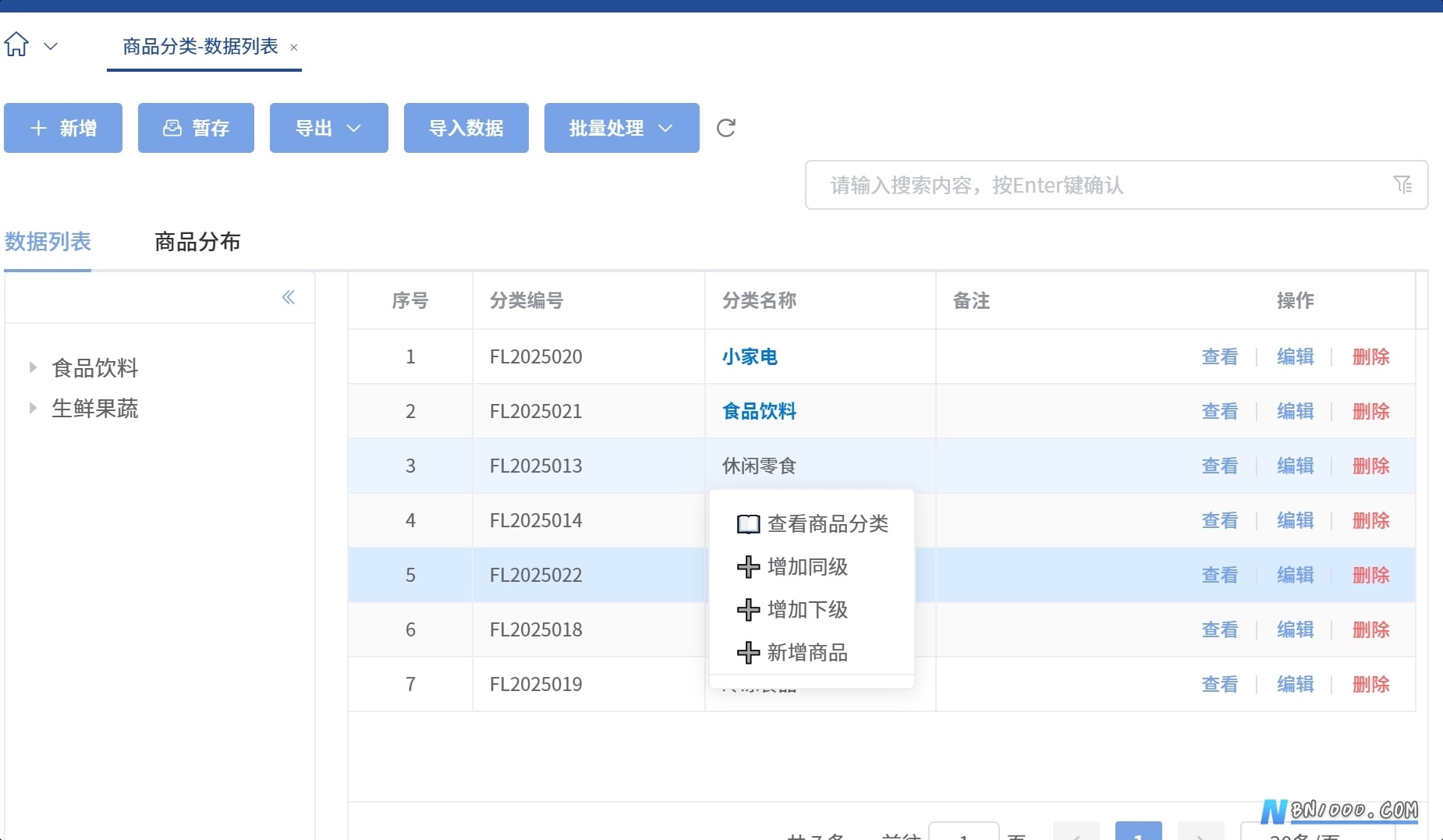The width and height of the screenshot is (1443, 840).
Task: Click 编辑 for row FL2025018
Action: point(1296,629)
